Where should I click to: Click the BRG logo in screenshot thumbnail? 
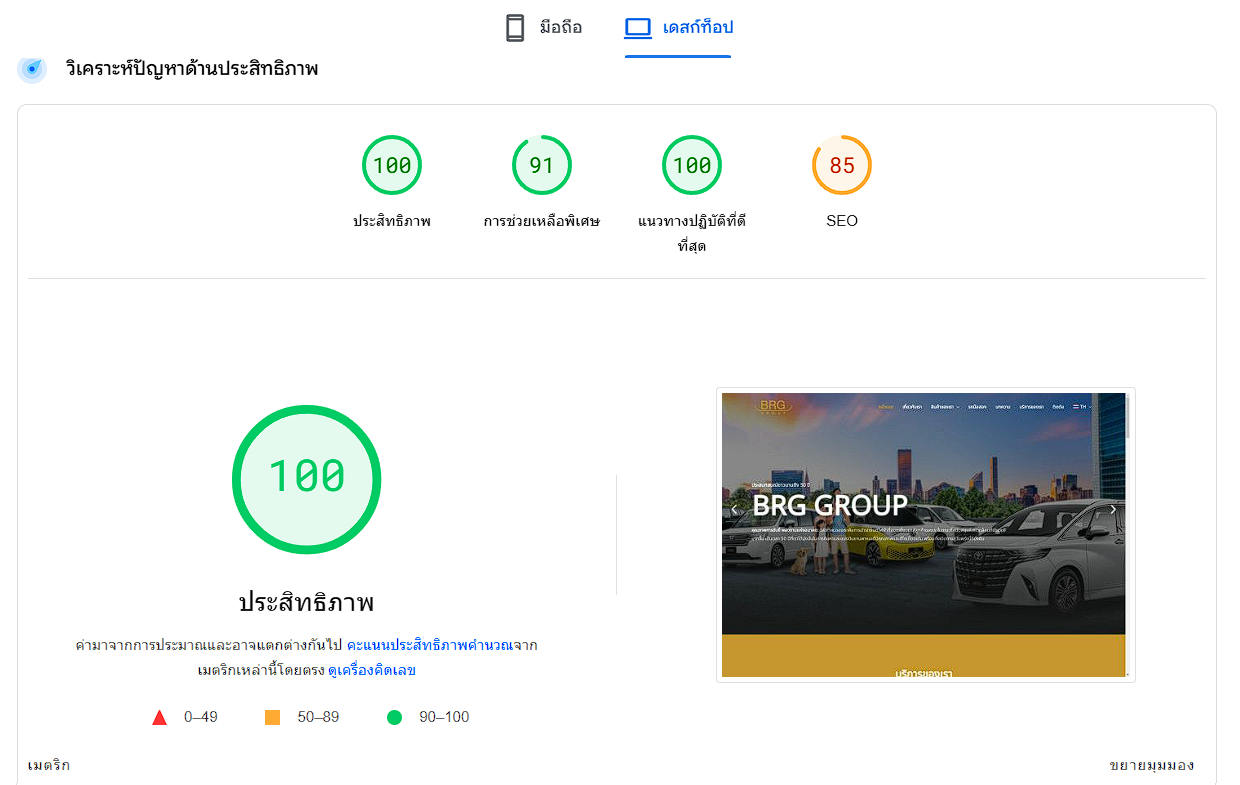[x=773, y=406]
